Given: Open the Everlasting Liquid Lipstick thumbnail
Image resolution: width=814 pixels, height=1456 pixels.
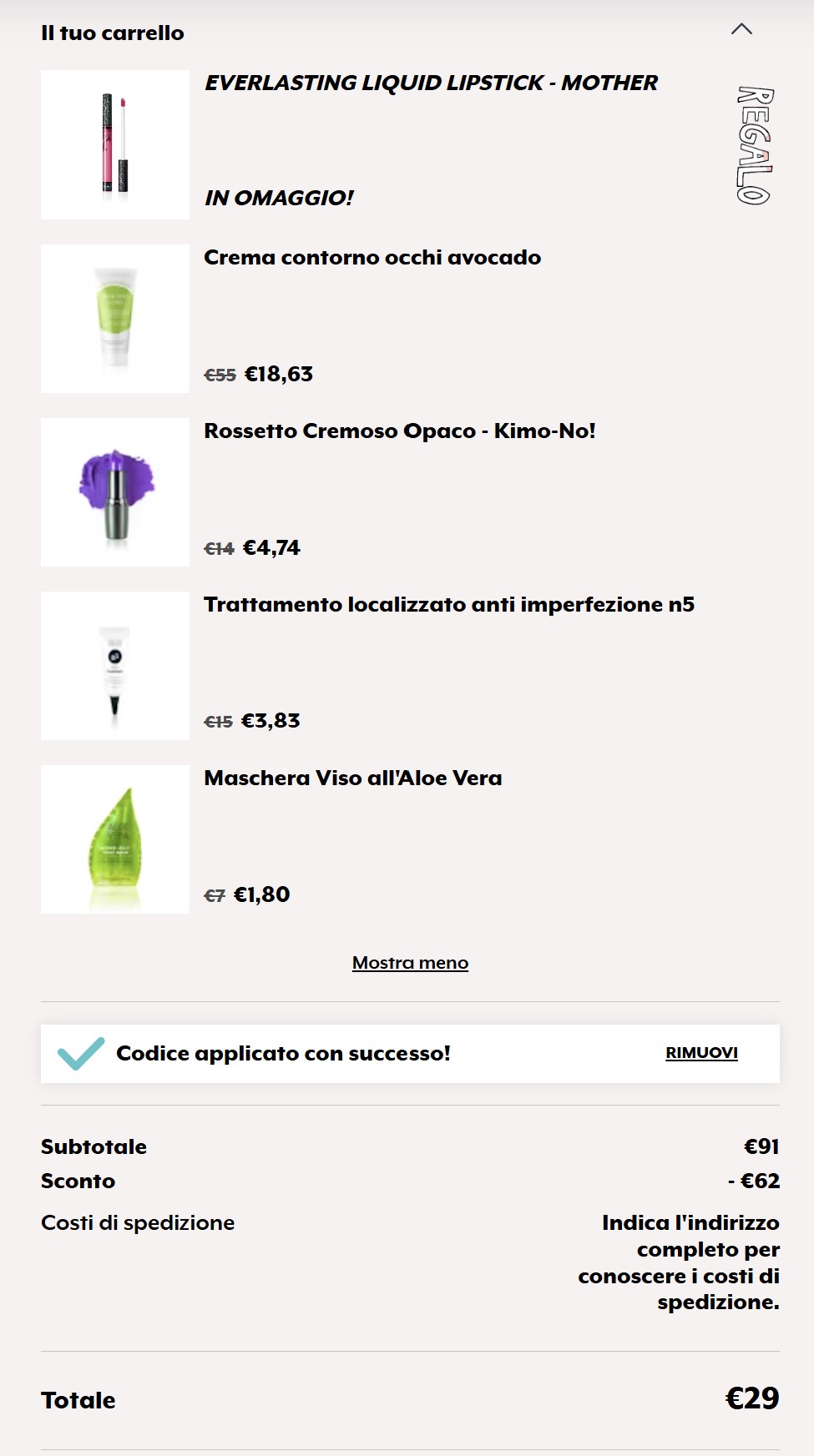Looking at the screenshot, I should pyautogui.click(x=115, y=144).
